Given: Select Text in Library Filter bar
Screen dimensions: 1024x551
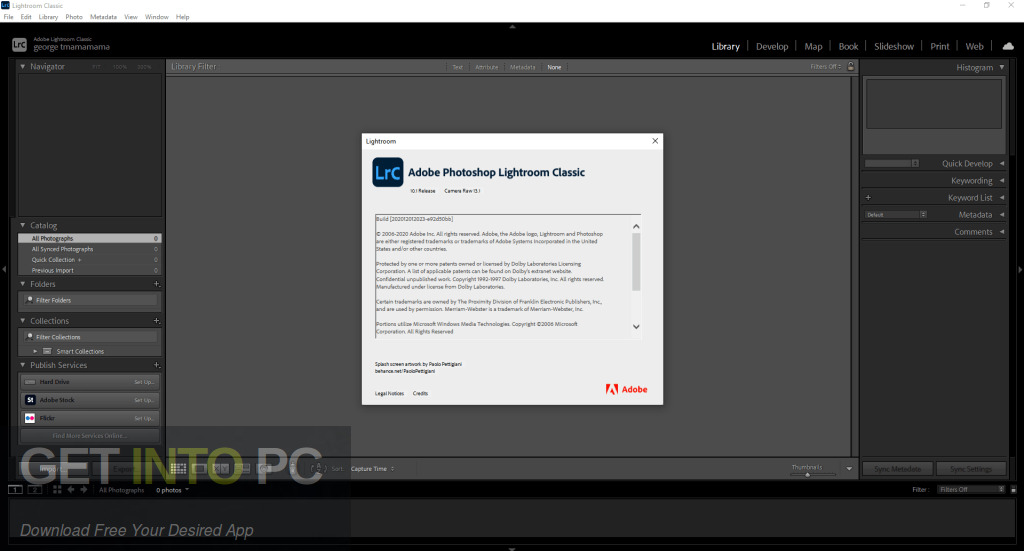Looking at the screenshot, I should tap(457, 67).
